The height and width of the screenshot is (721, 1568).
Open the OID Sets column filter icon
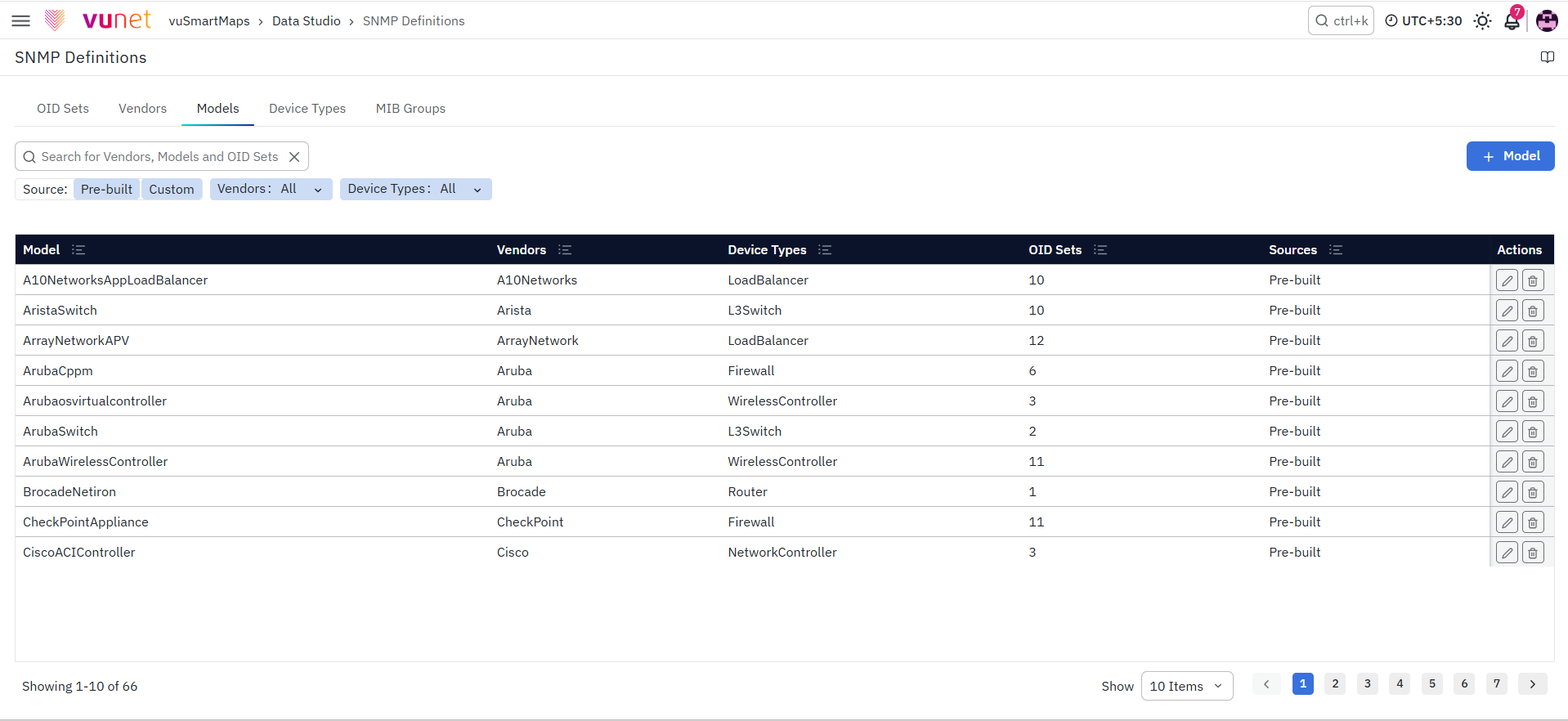[x=1100, y=250]
